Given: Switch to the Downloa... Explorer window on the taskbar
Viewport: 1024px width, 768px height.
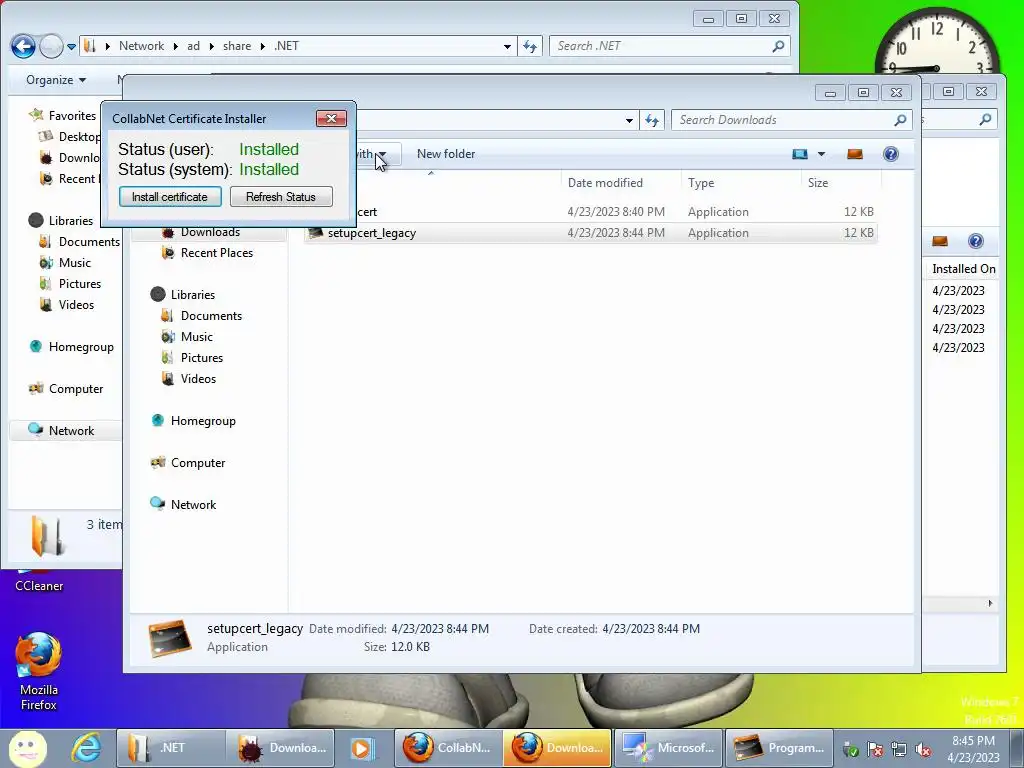Looking at the screenshot, I should click(x=281, y=748).
